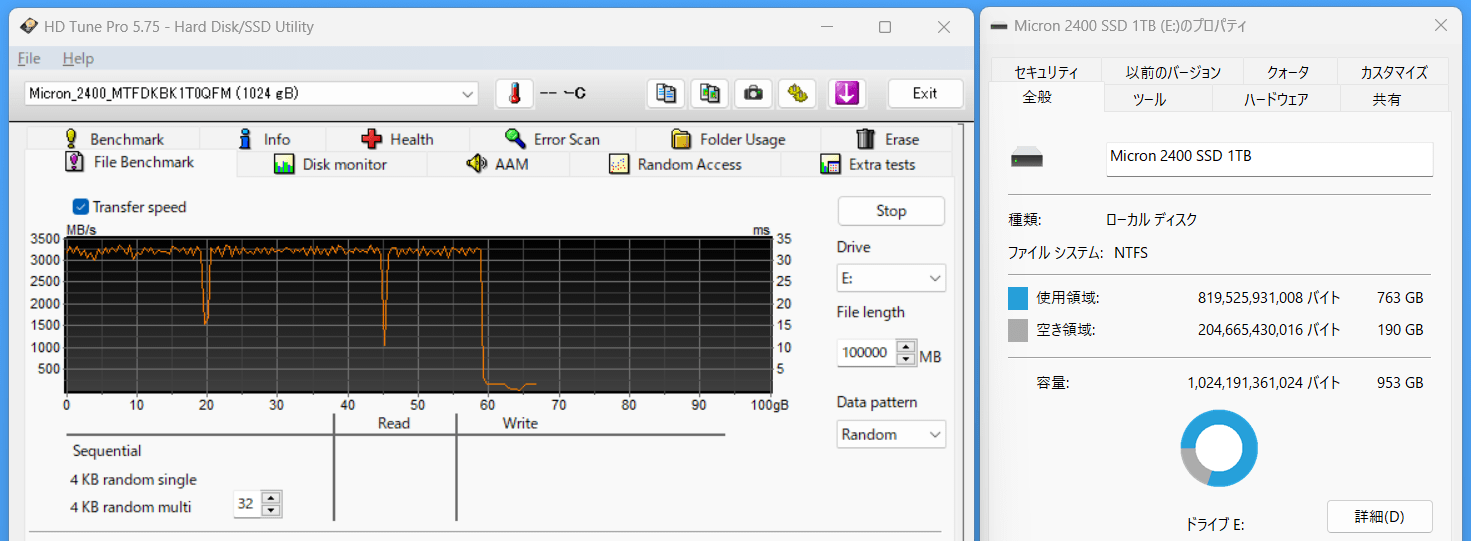Viewport: 1471px width, 541px height.
Task: Open the Folder Usage tab
Action: pyautogui.click(x=728, y=139)
